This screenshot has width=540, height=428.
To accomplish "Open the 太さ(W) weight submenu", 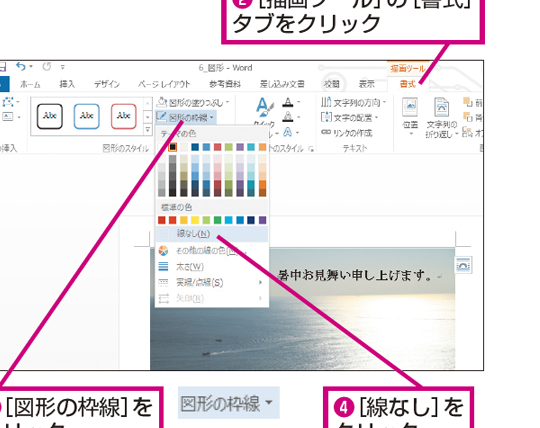I will point(212,267).
